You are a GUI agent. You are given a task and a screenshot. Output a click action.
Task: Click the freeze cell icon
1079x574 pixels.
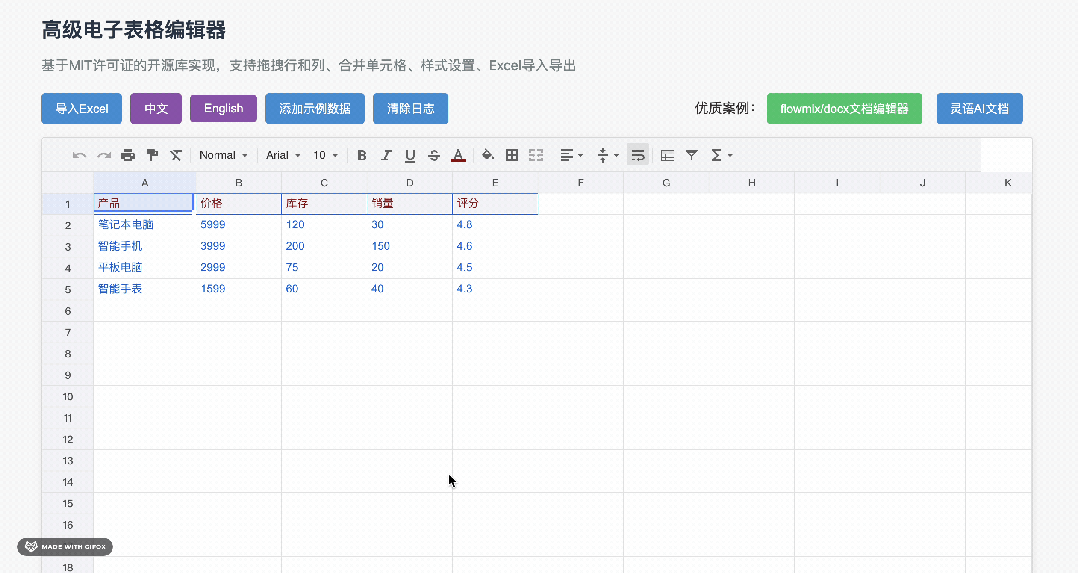pyautogui.click(x=667, y=156)
